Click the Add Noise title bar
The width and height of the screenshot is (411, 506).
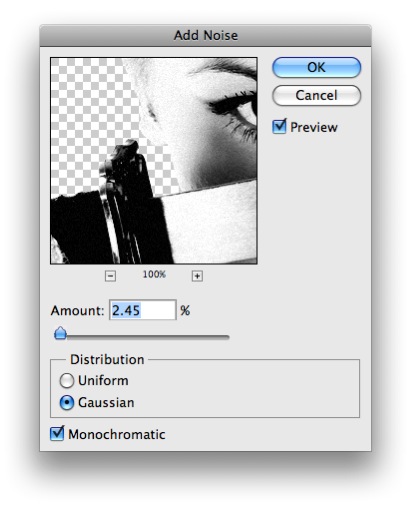(x=205, y=35)
